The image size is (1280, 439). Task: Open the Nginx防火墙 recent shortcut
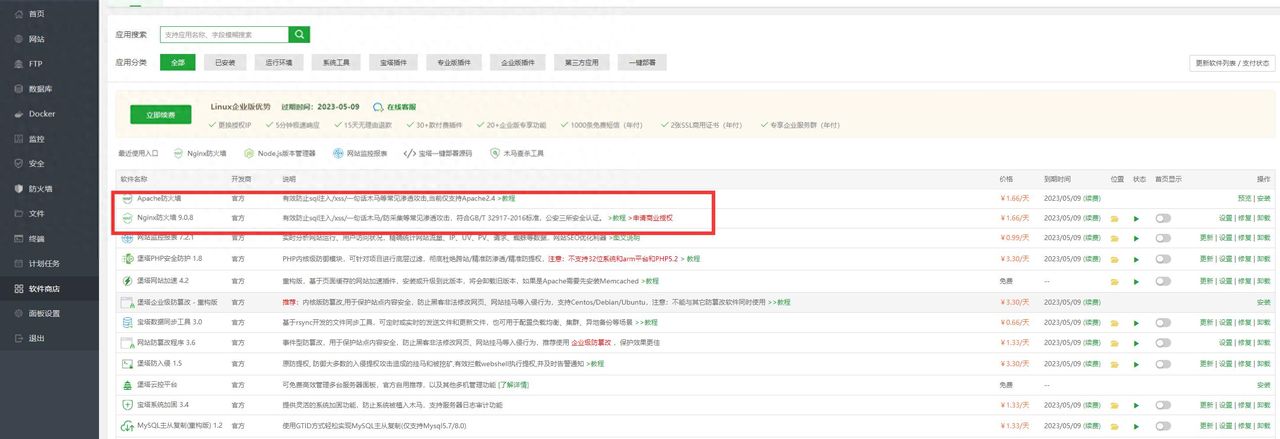tap(200, 154)
